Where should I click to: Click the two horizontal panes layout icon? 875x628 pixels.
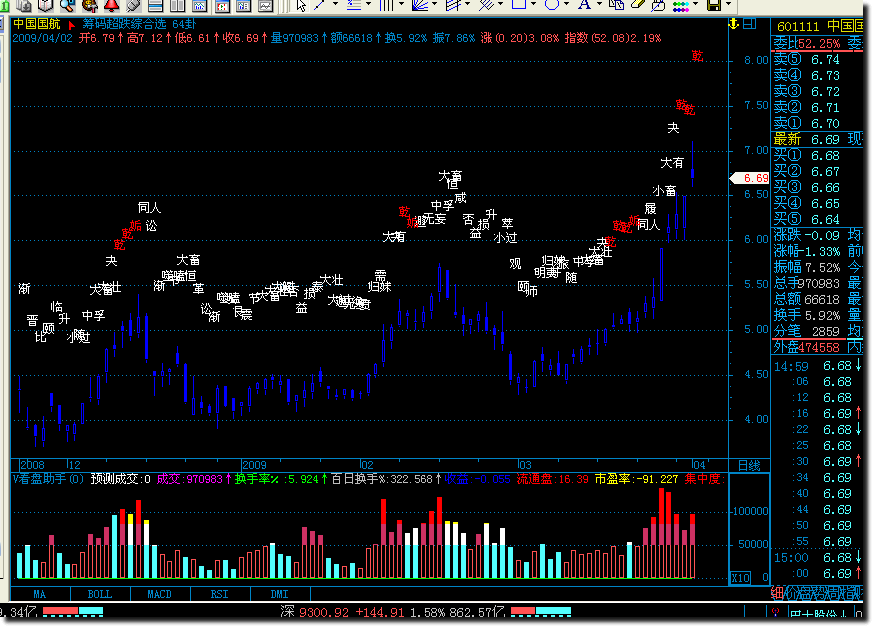click(x=156, y=6)
